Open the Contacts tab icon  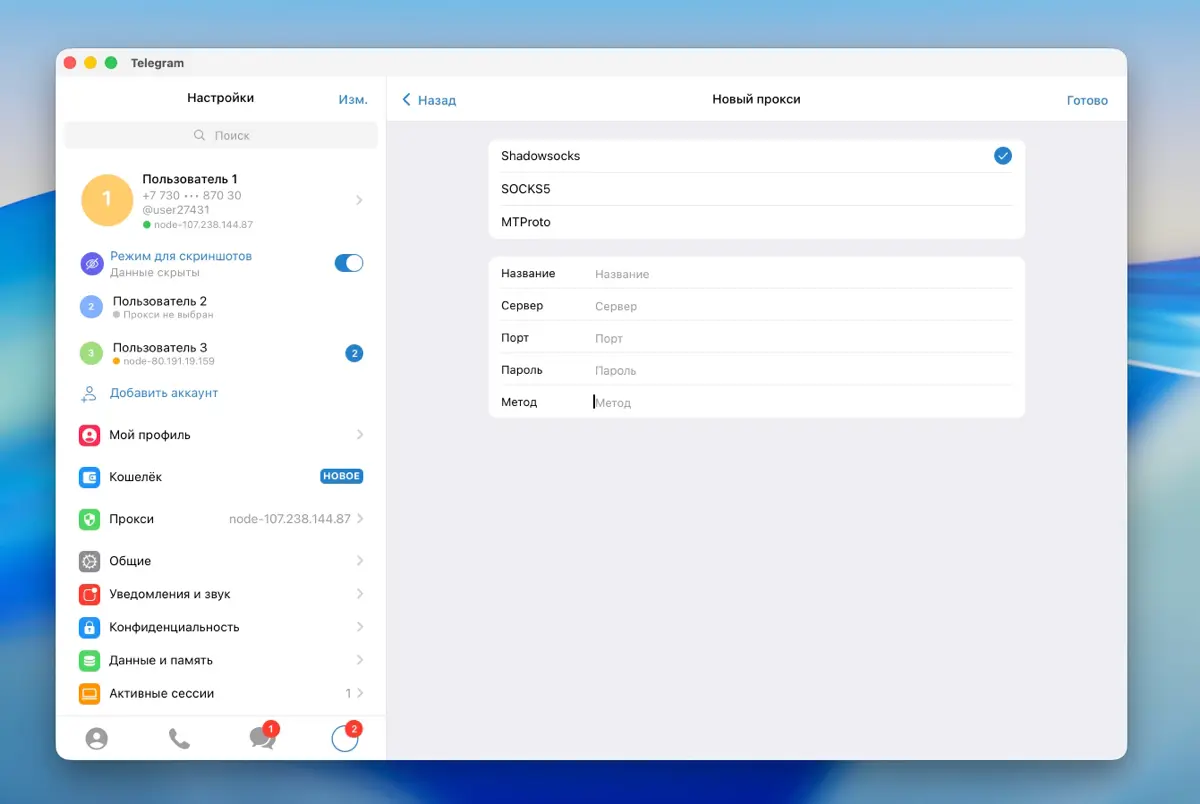(x=96, y=739)
